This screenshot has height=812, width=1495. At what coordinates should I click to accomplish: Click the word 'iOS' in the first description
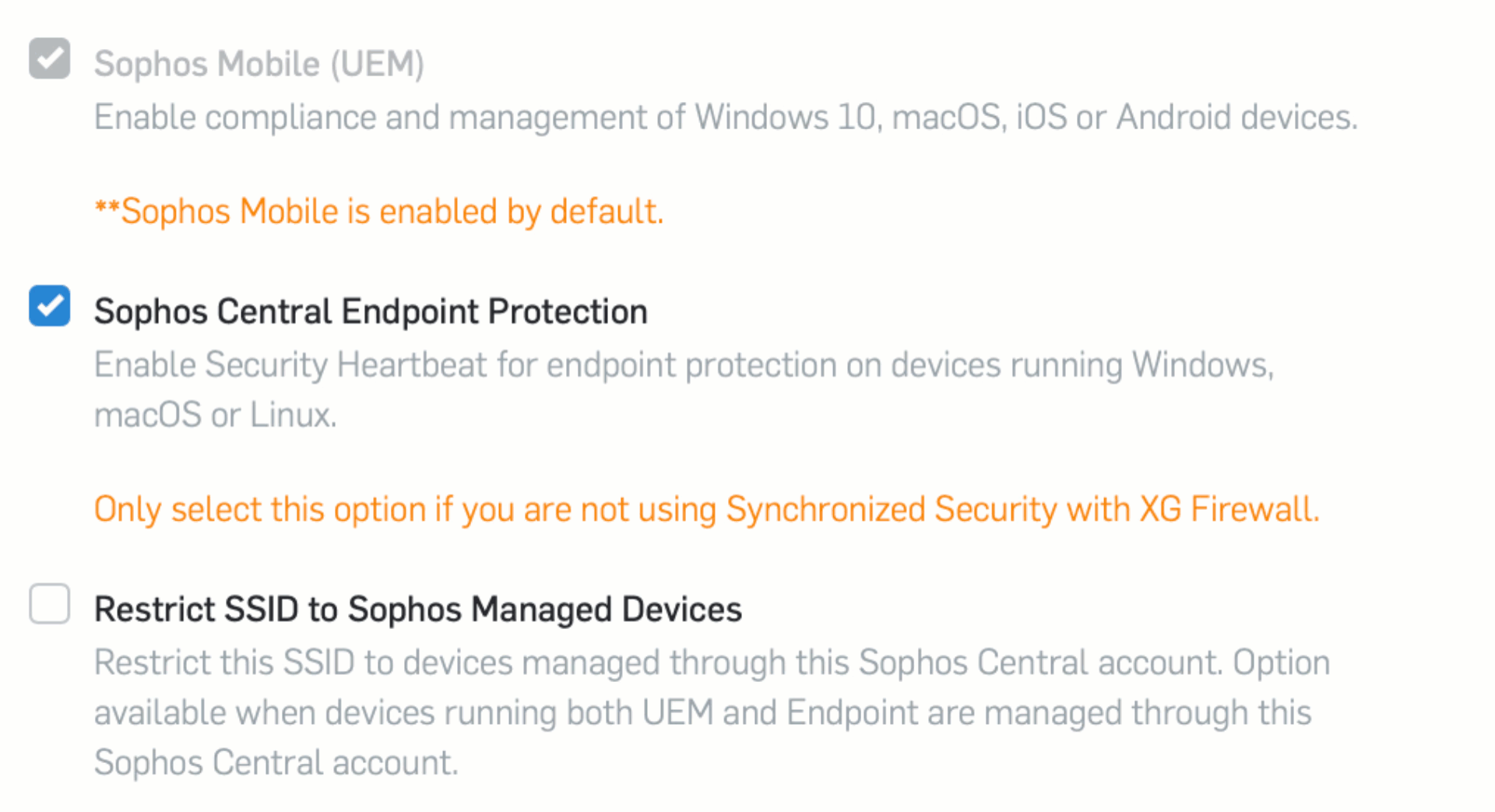1041,118
